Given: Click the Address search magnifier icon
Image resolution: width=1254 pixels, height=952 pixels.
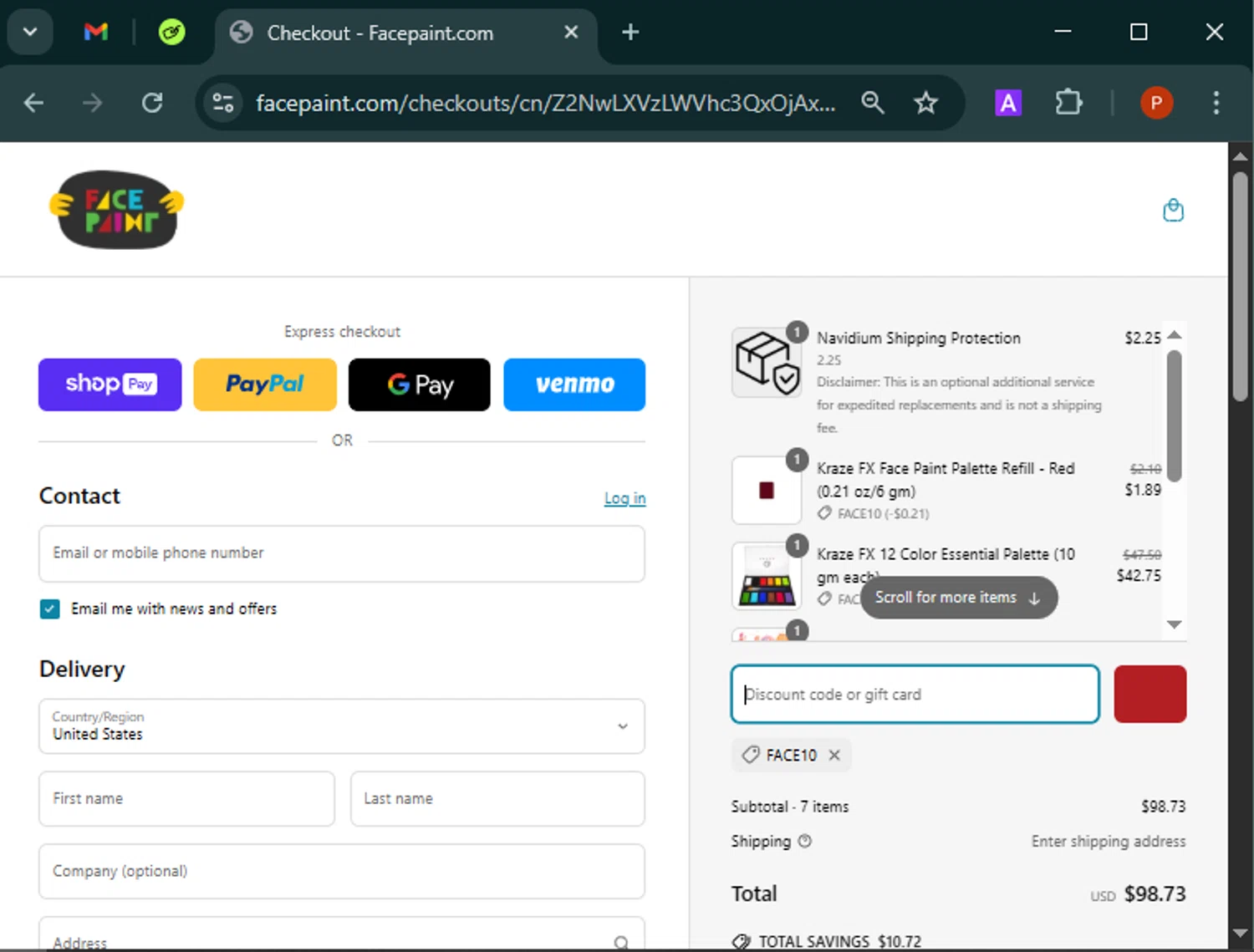Looking at the screenshot, I should (x=621, y=943).
